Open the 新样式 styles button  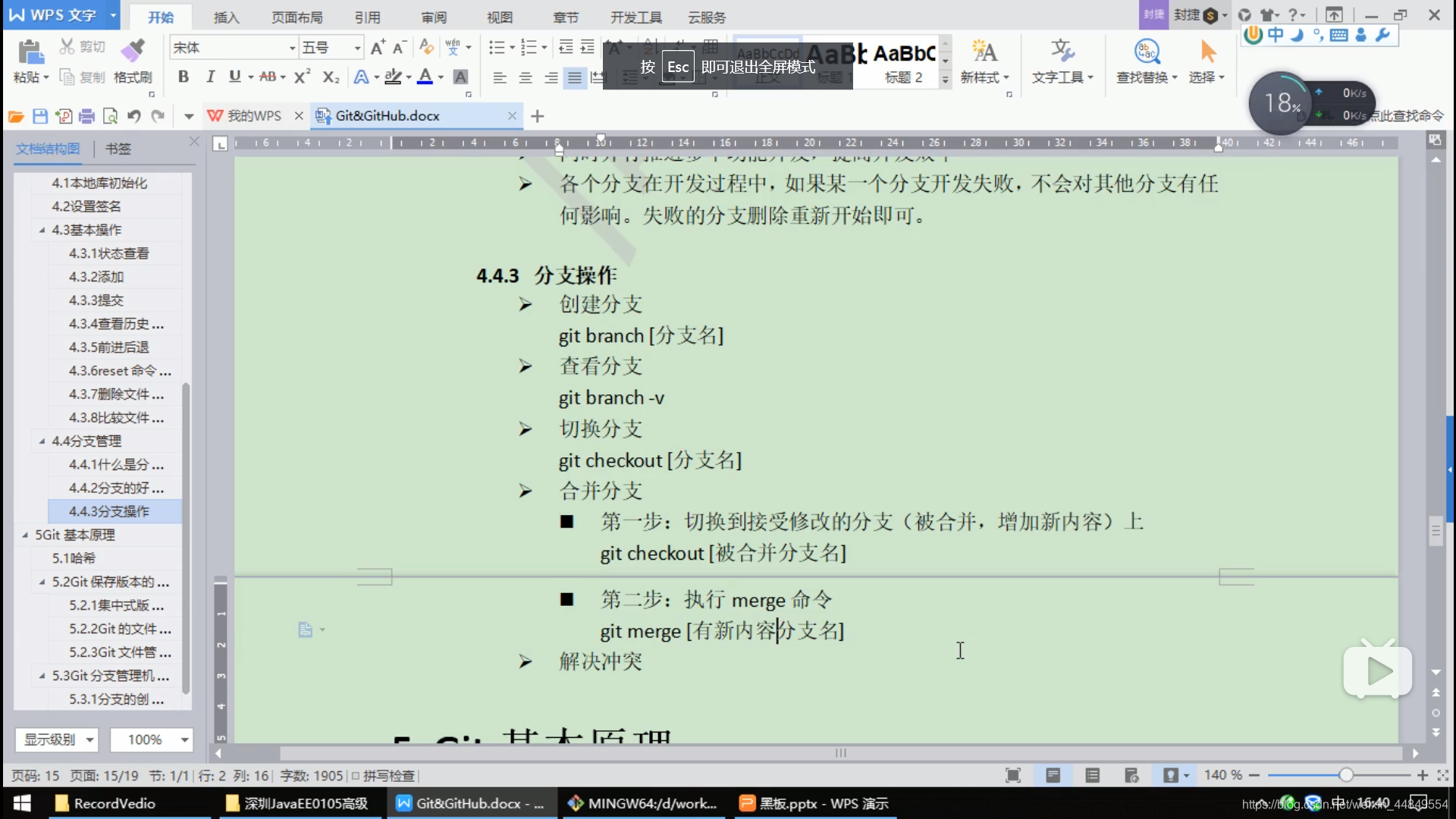tap(984, 61)
